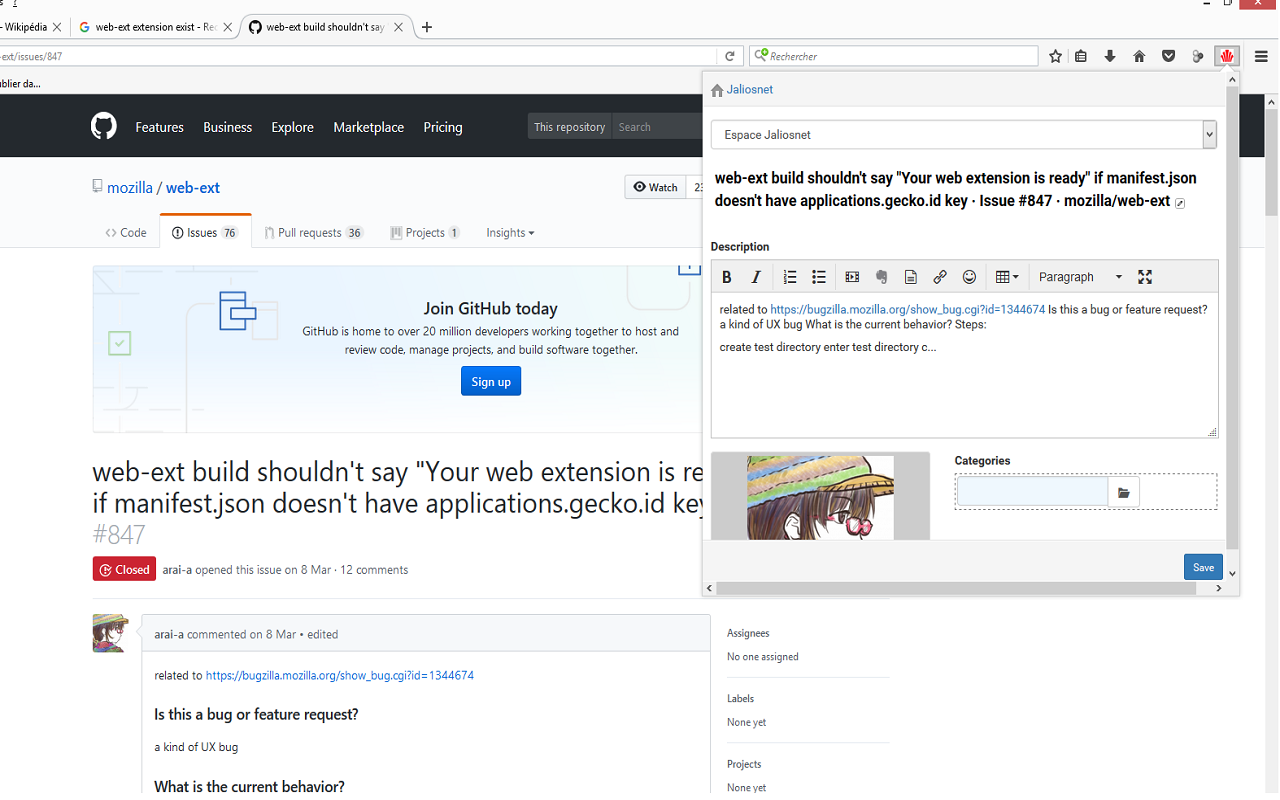
Task: Expand the Paragraph format dropdown
Action: point(1080,277)
